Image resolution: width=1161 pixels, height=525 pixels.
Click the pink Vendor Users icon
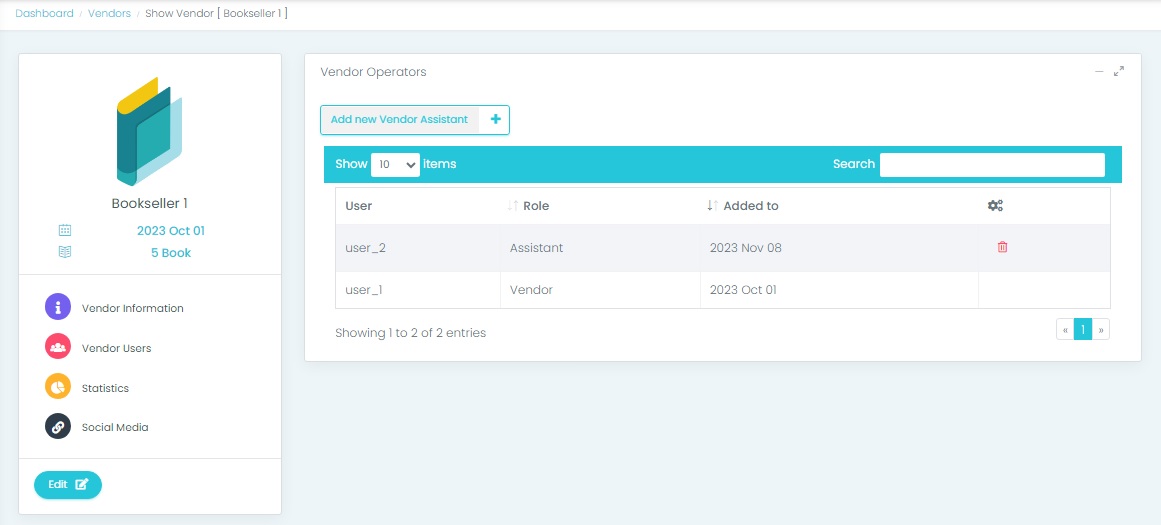pyautogui.click(x=58, y=347)
